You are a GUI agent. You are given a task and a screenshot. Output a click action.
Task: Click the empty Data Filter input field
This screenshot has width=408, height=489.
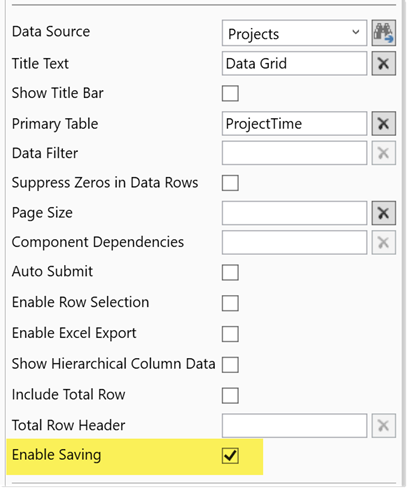pos(294,153)
